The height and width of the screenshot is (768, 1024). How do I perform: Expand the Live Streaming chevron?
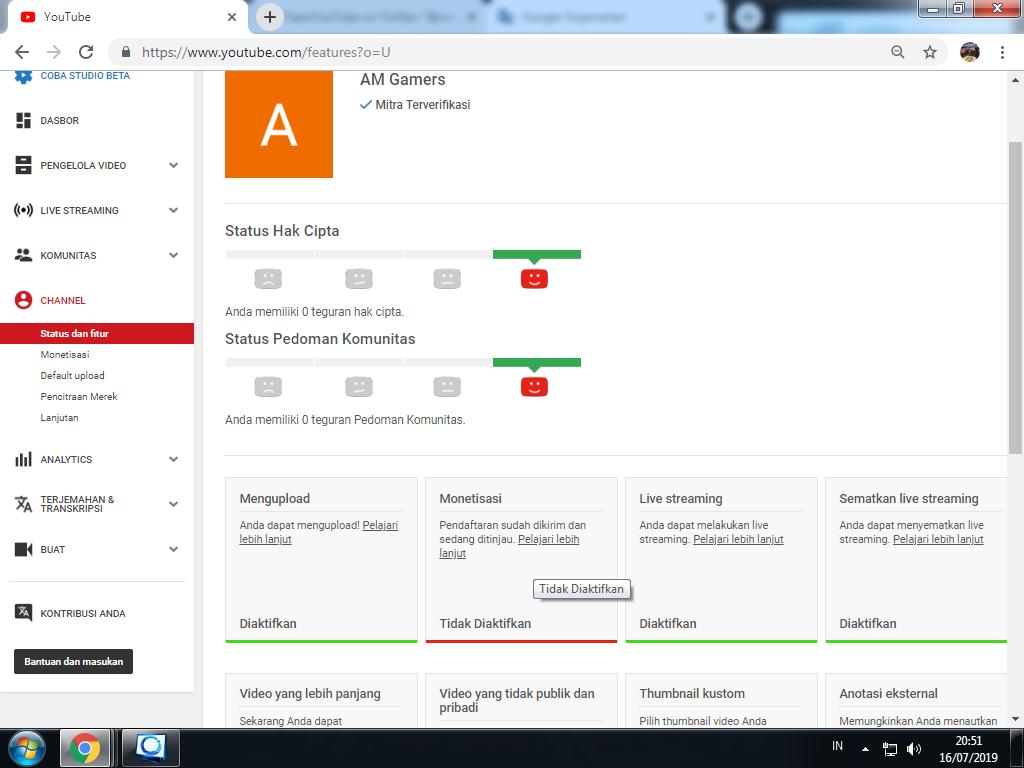173,210
